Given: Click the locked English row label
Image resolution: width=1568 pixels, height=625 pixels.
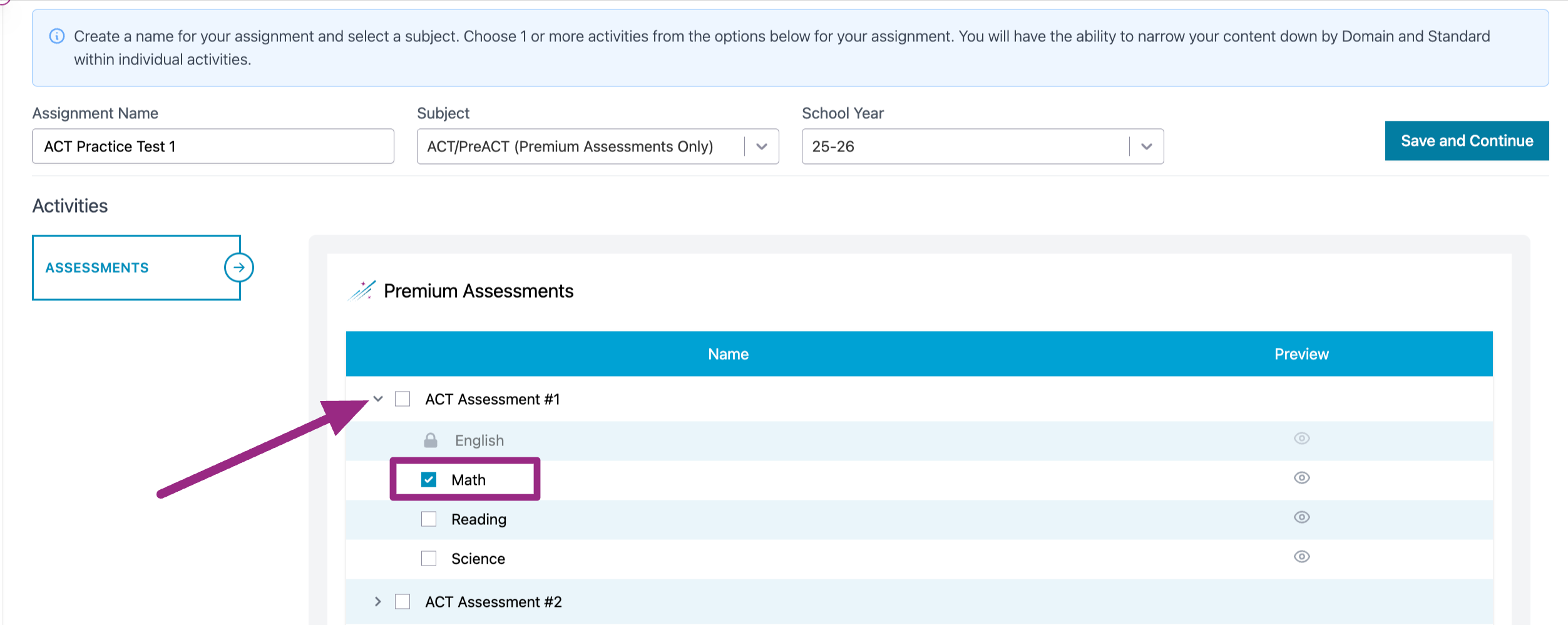Looking at the screenshot, I should pyautogui.click(x=479, y=440).
